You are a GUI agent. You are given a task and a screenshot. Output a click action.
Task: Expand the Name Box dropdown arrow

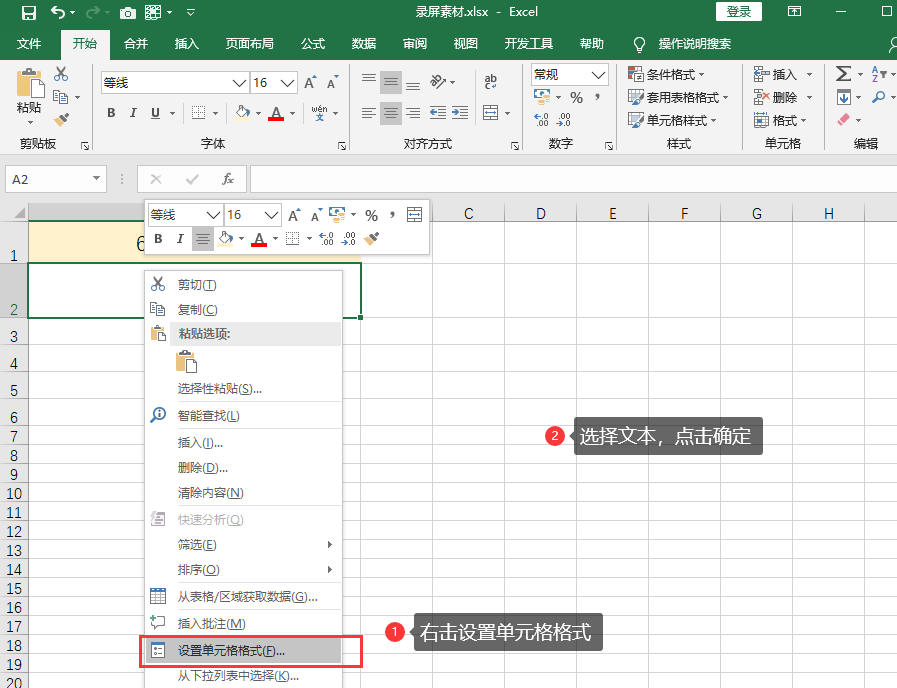96,178
